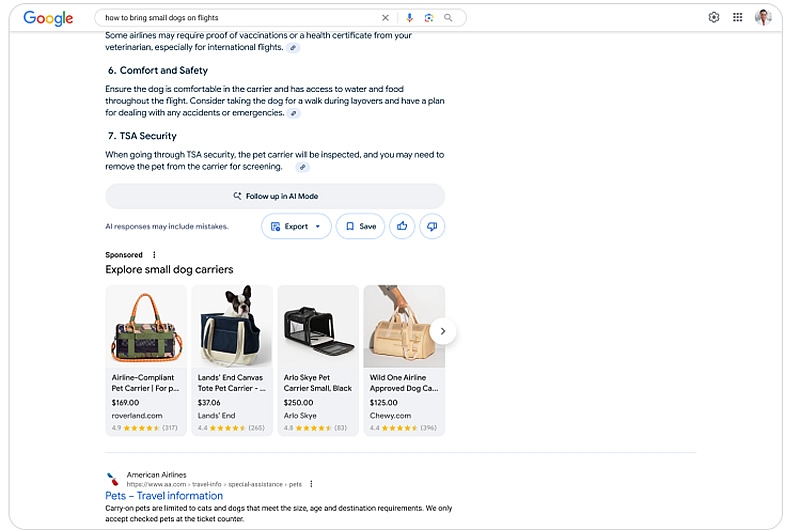Open the account profile avatar
This screenshot has width=800, height=530.
[763, 17]
